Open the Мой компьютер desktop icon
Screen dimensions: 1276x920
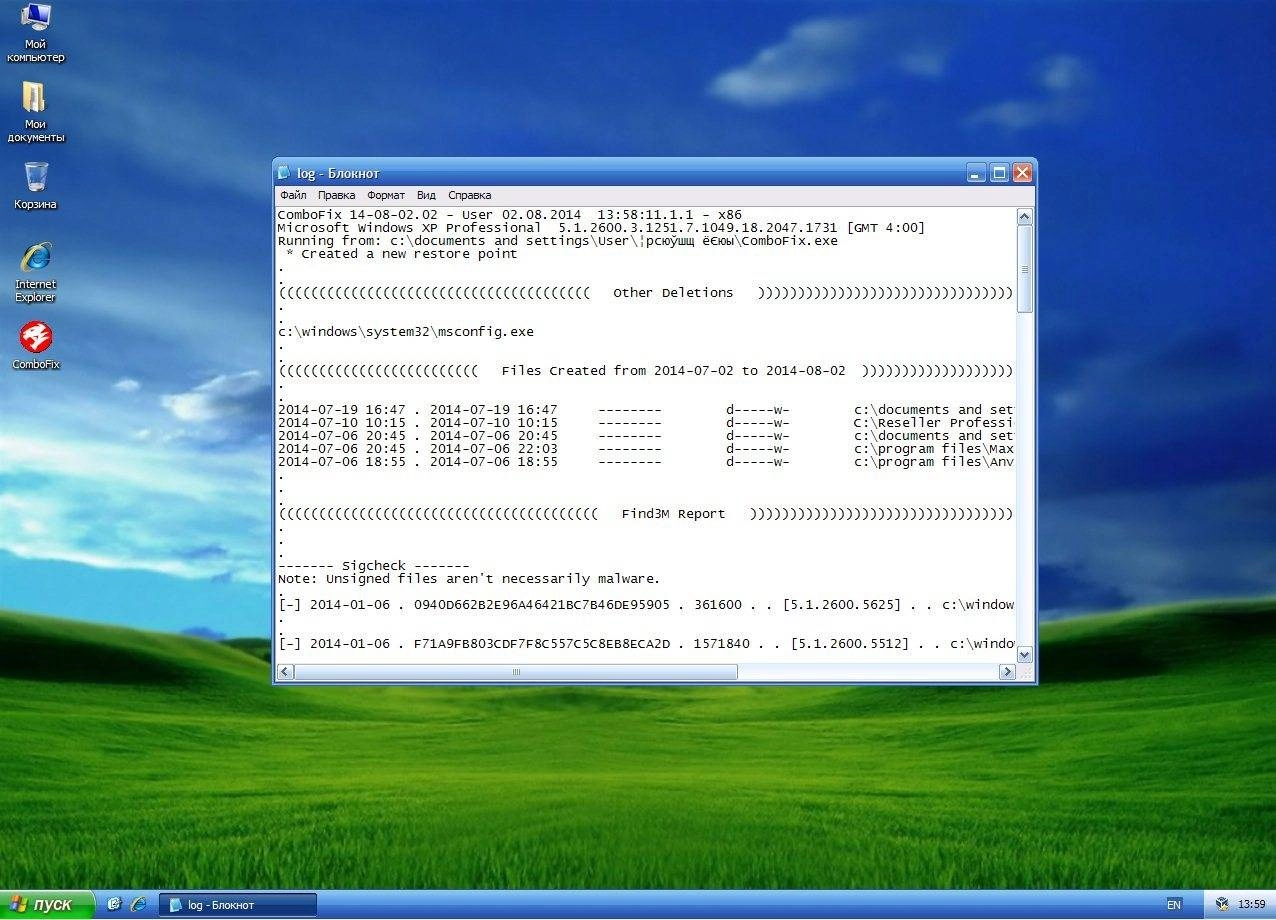click(36, 33)
